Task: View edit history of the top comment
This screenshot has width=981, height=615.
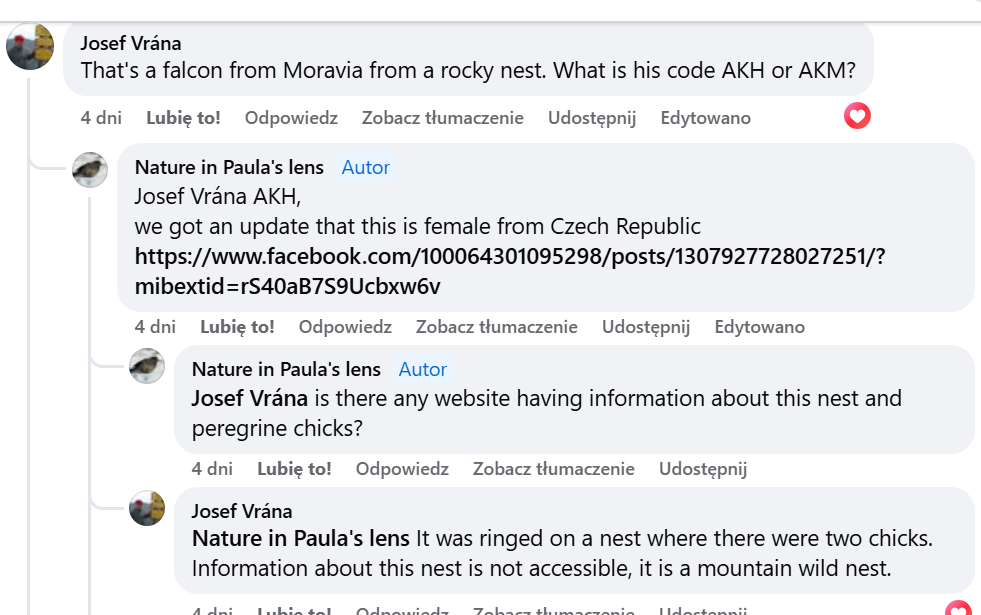Action: coord(705,118)
